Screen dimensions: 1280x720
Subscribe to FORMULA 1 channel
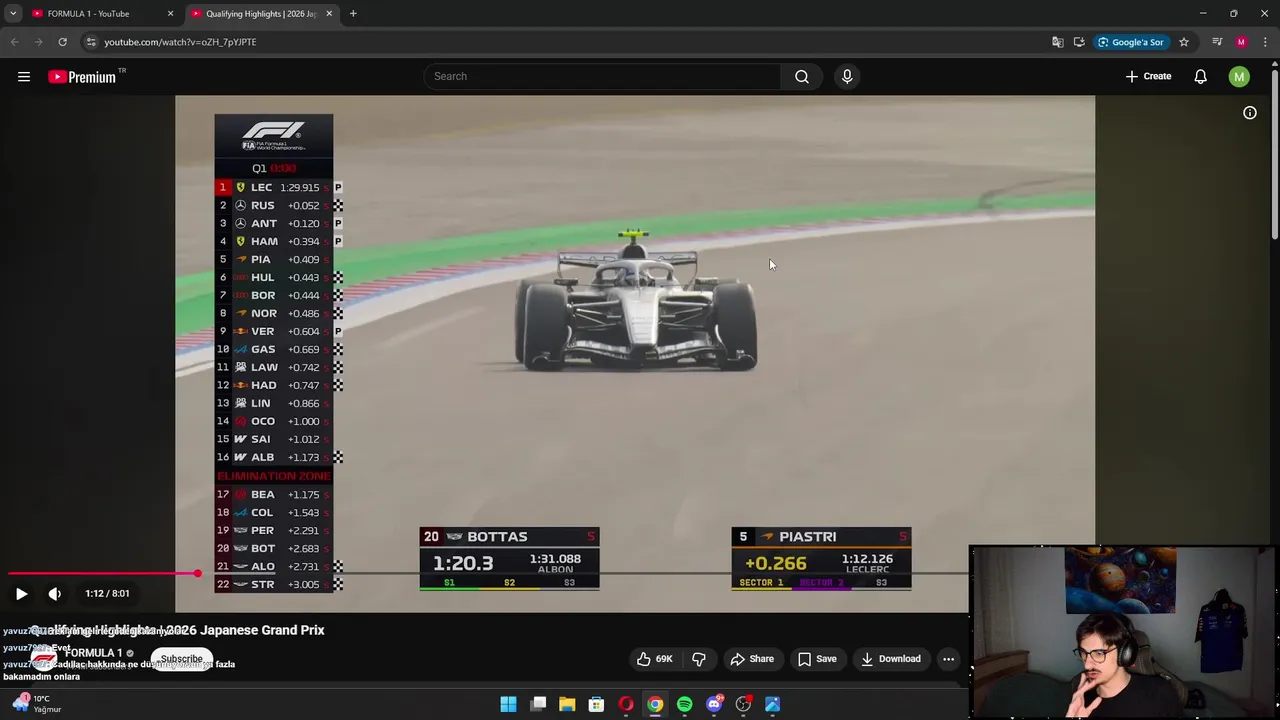[181, 659]
